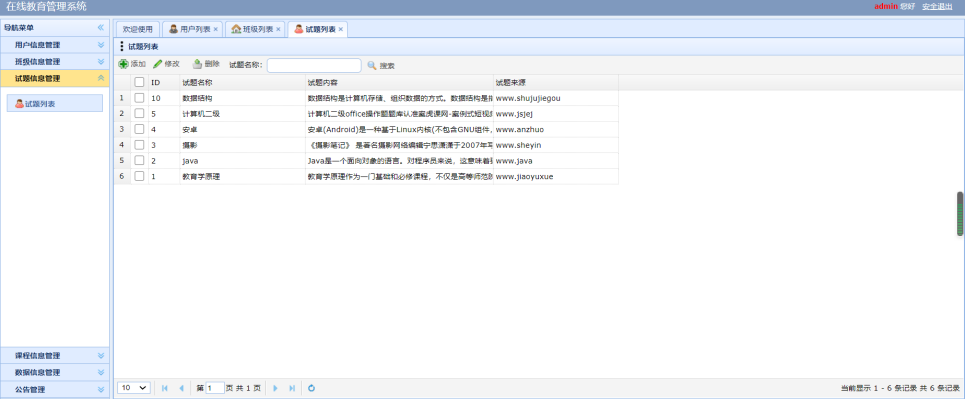Image resolution: width=965 pixels, height=399 pixels.
Task: Click the 在线教育管理系统 title text
Action: [x=46, y=7]
